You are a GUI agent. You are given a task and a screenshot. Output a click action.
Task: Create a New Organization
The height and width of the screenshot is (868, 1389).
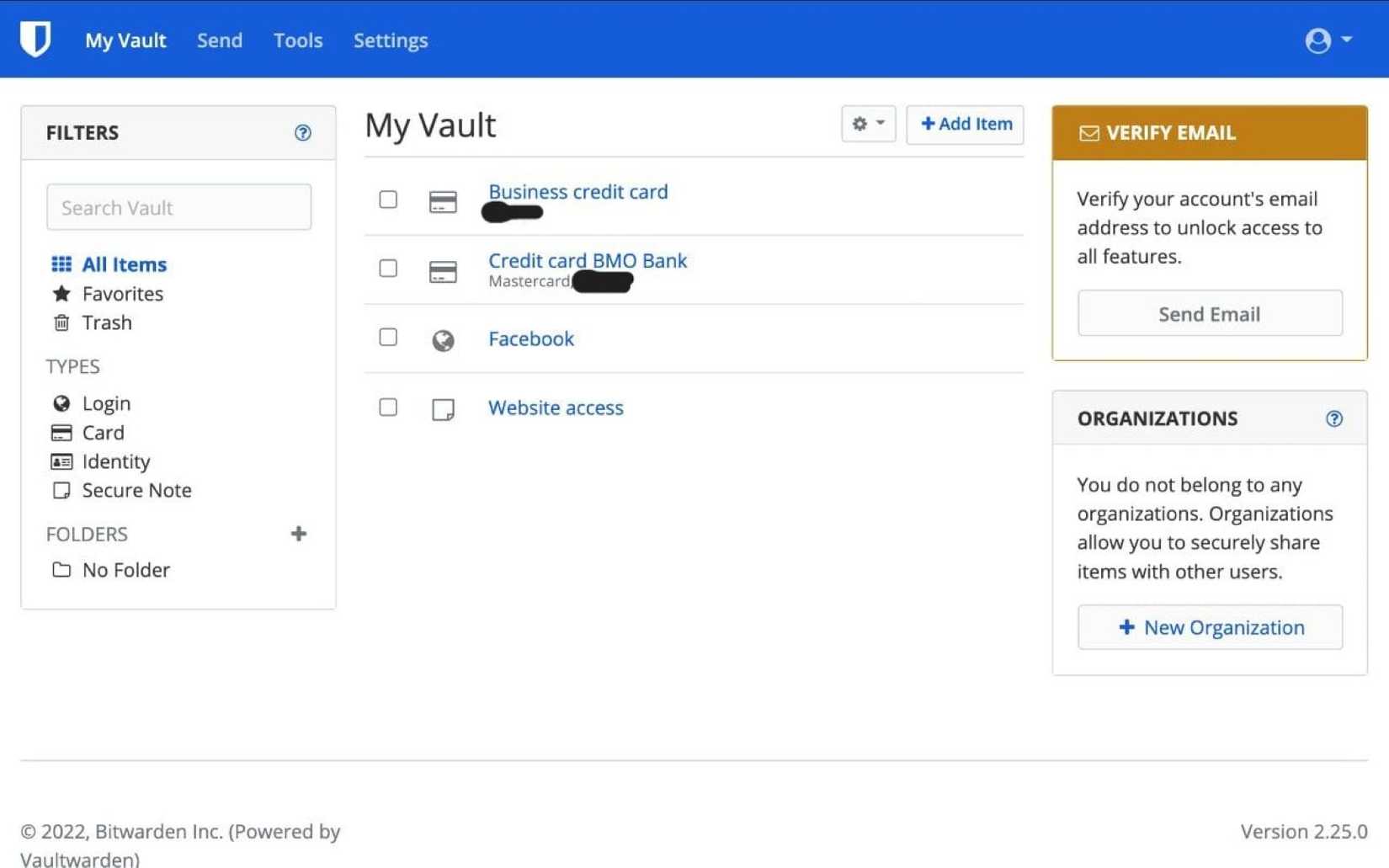(1209, 627)
